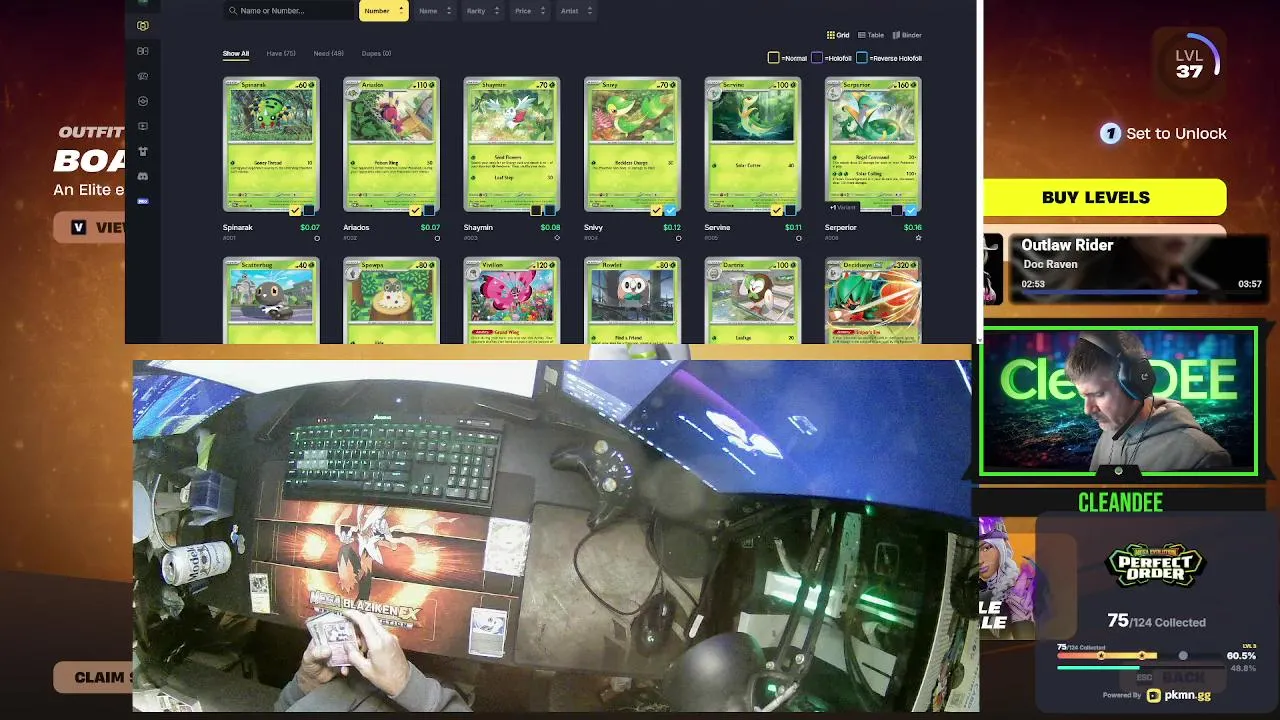This screenshot has width=1280, height=720.
Task: Sort cards by Name
Action: [435, 11]
